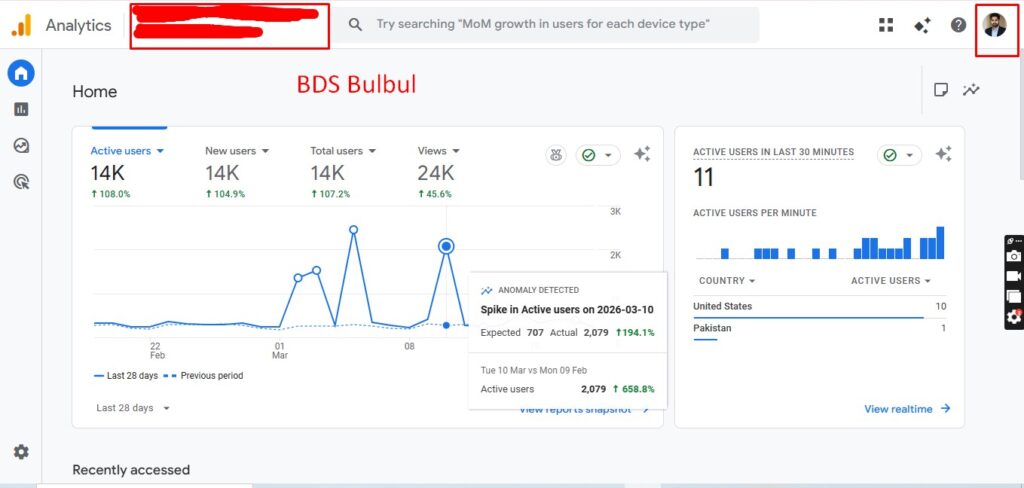Click sparkle icon on Active users card
1024x488 pixels.
click(642, 154)
